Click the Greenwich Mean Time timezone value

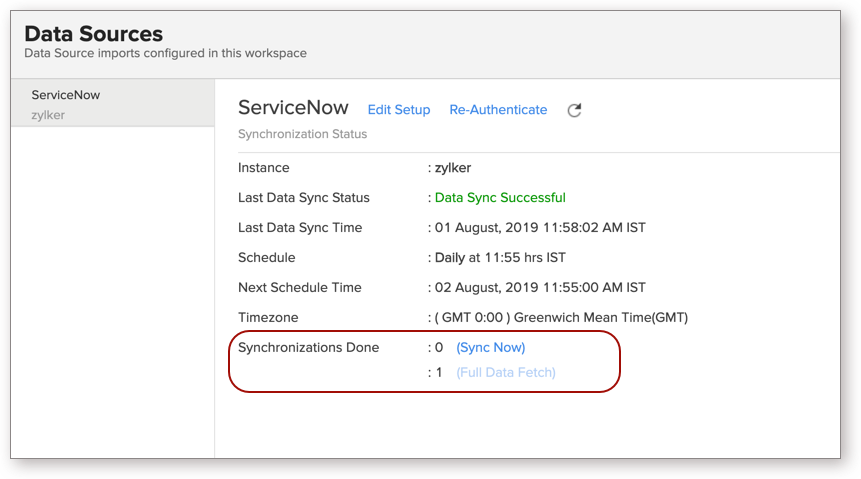click(x=561, y=318)
